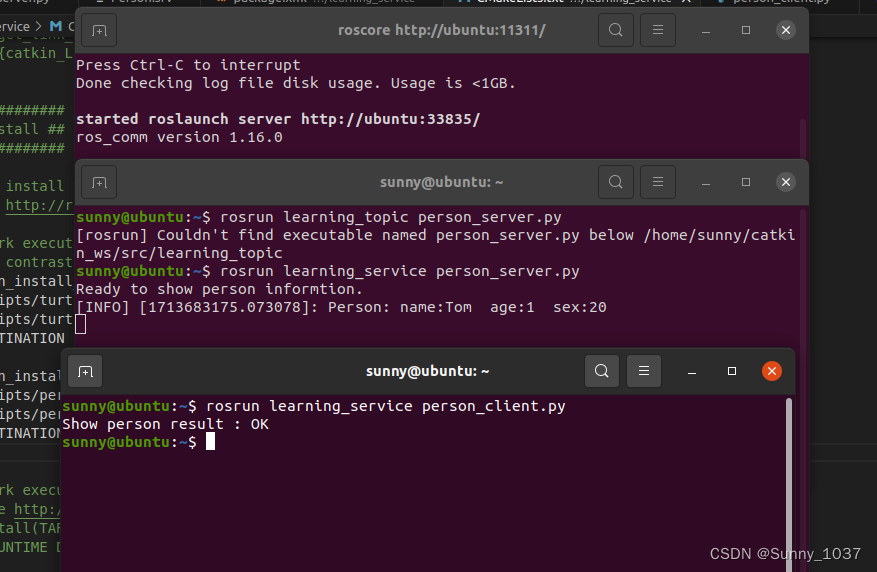
Task: Click roscore window title 'roscore http://ubuntu:11311/'
Action: [441, 30]
